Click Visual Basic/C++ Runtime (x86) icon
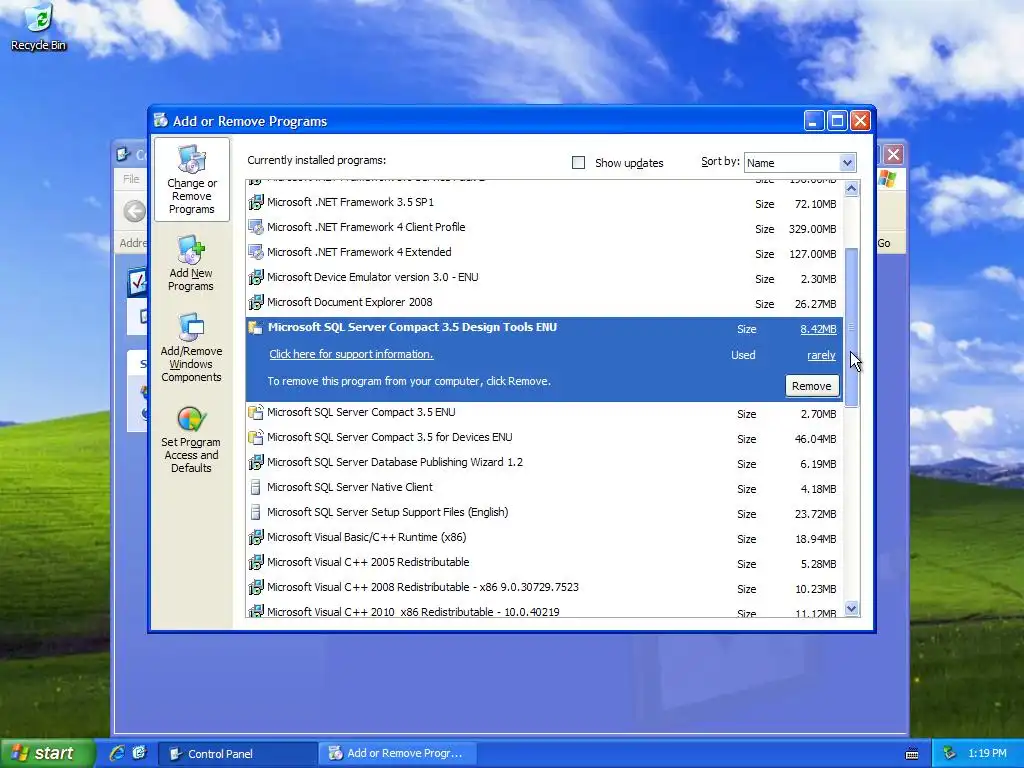The width and height of the screenshot is (1024, 768). pyautogui.click(x=256, y=537)
